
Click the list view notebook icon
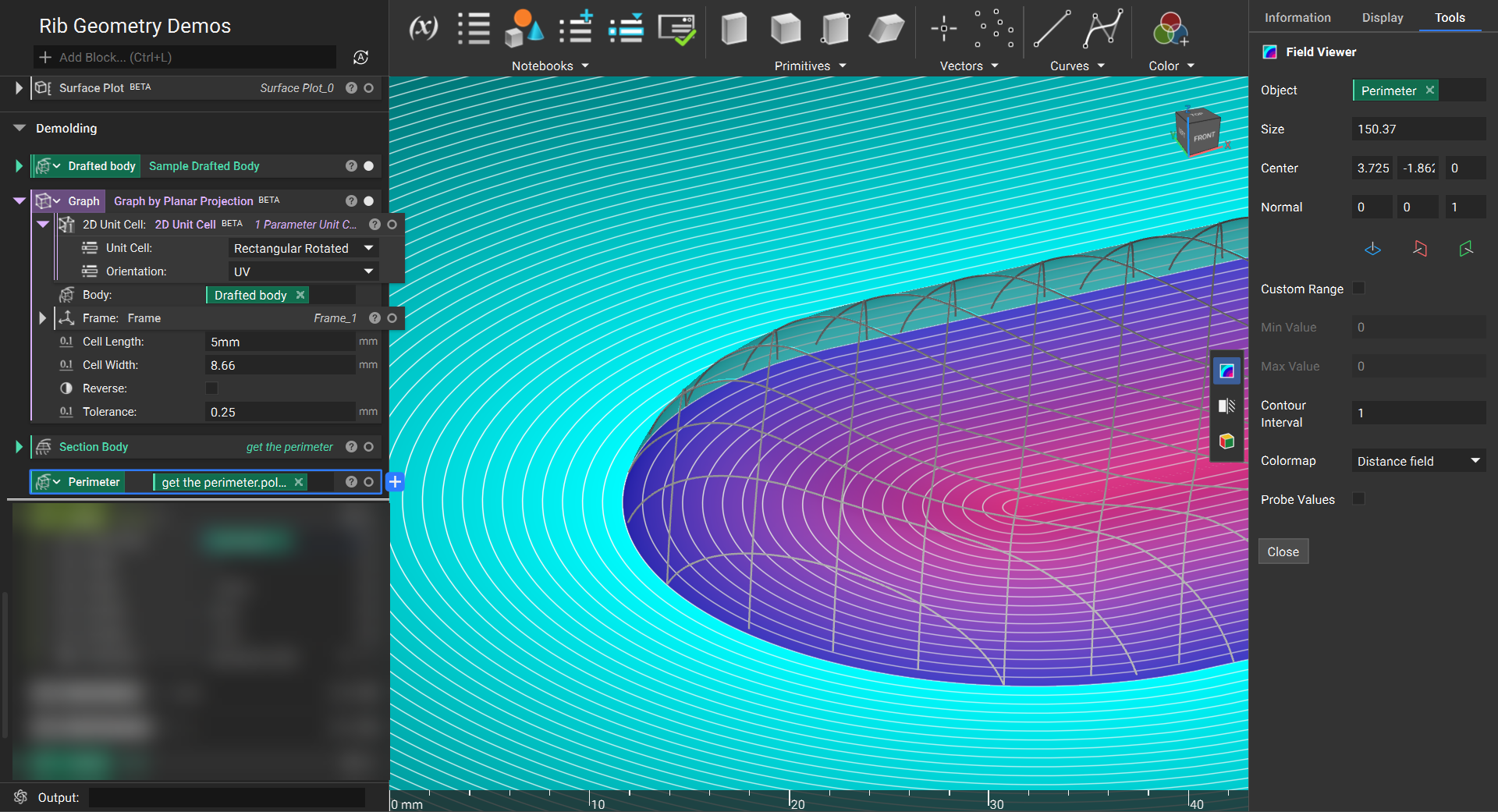[x=474, y=29]
